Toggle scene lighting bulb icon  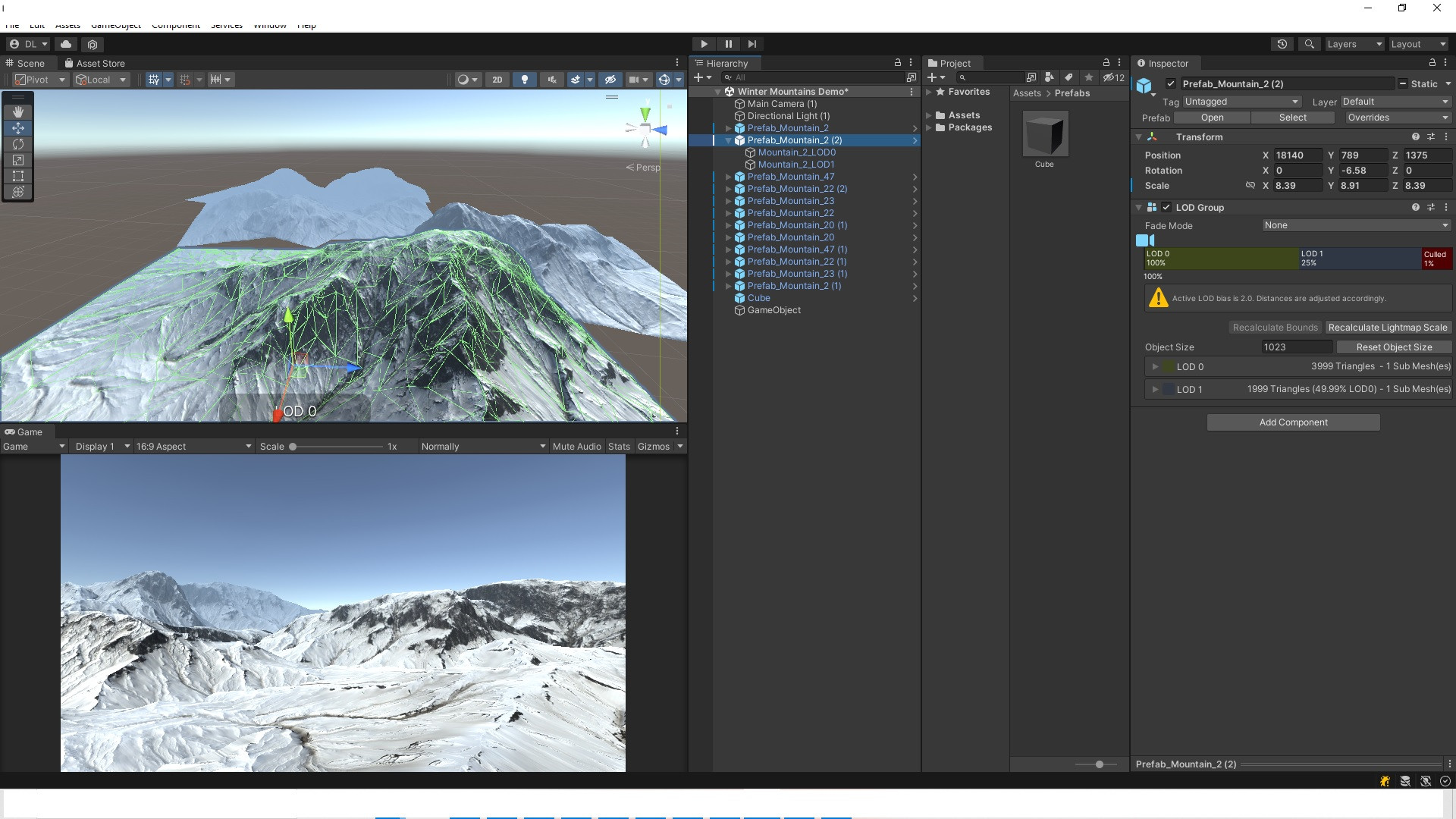pyautogui.click(x=524, y=80)
